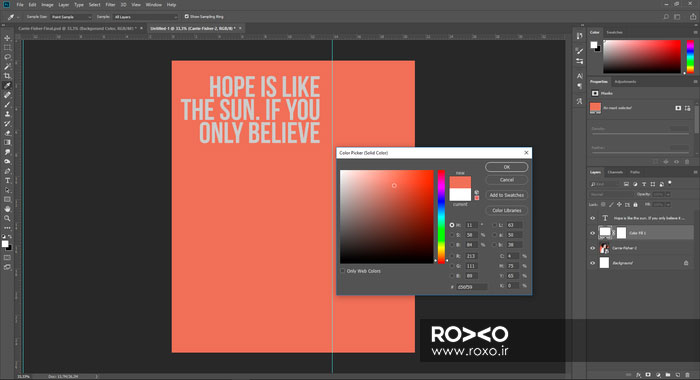Select the Rectangle shape tool

7,199
